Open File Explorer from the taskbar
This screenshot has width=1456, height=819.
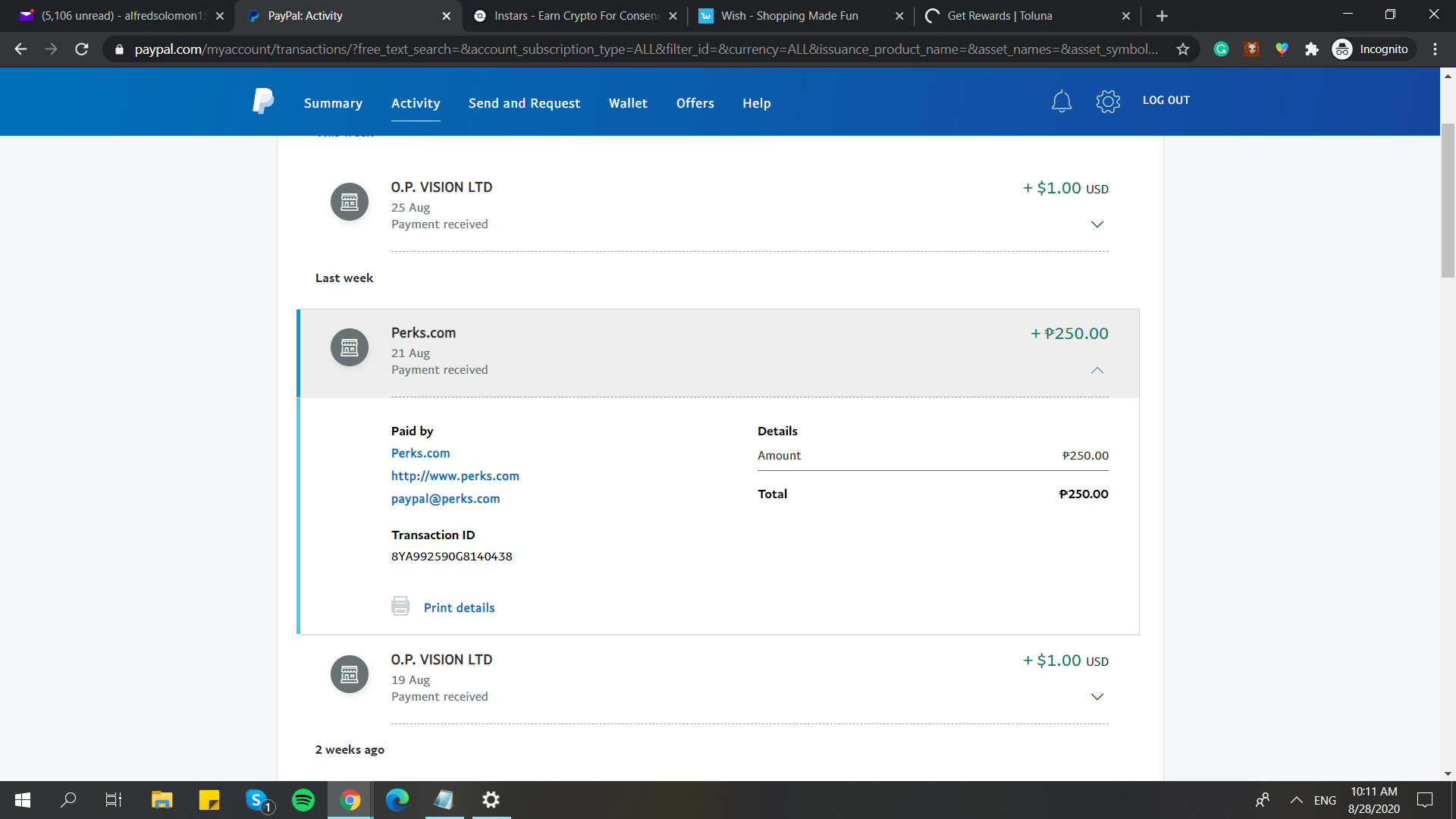coord(162,800)
